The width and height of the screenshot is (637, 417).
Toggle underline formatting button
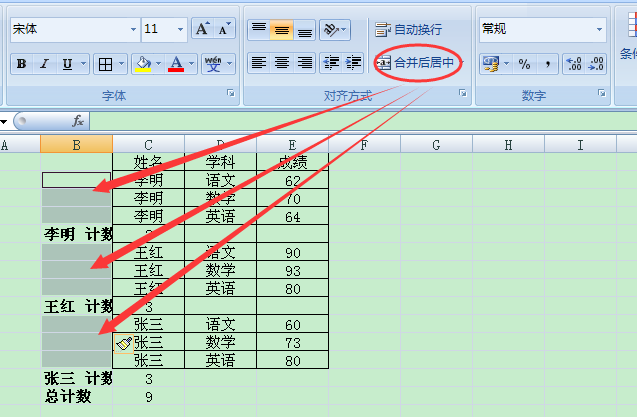coord(67,64)
